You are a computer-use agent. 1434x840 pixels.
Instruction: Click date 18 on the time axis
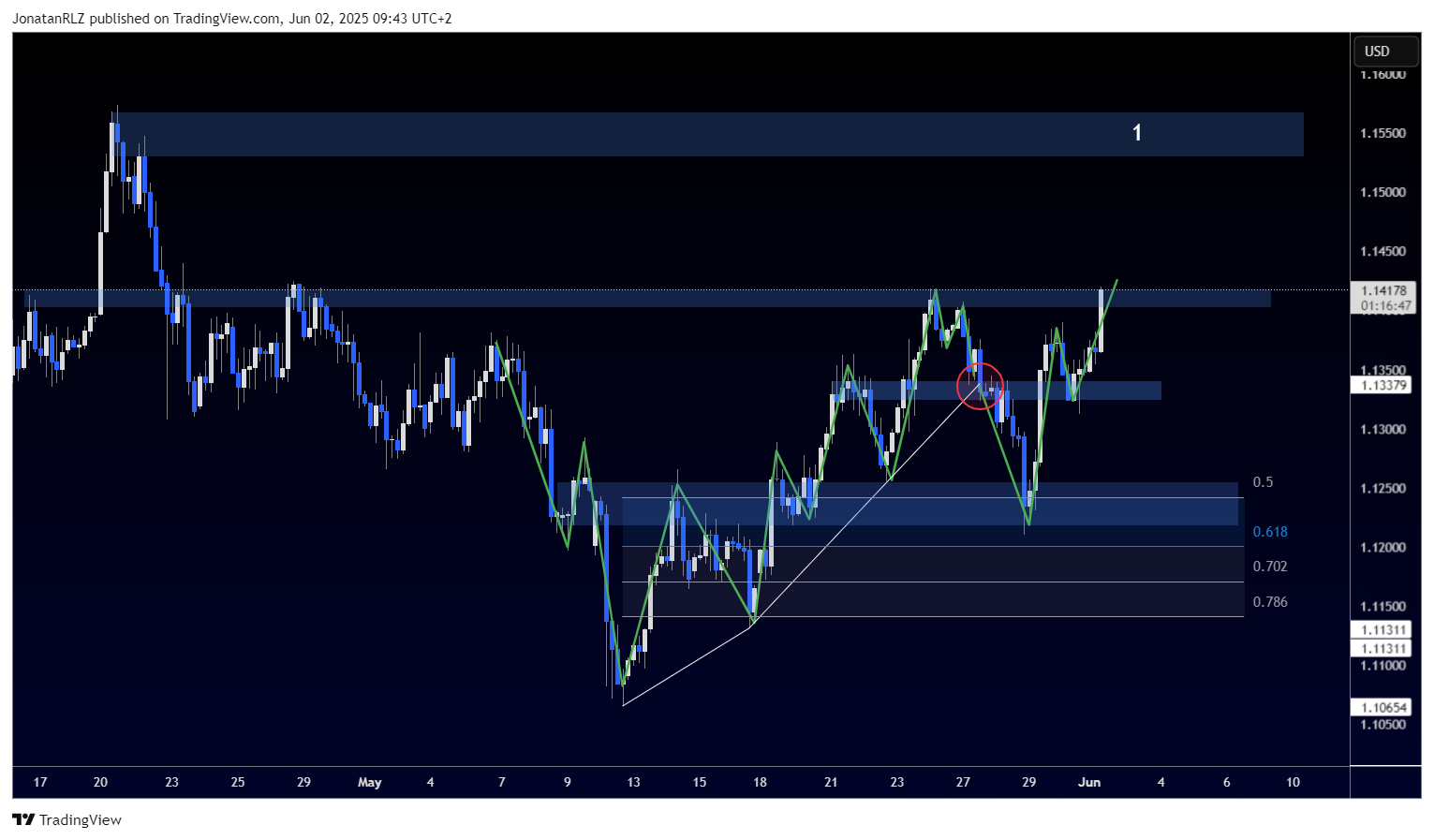tap(760, 782)
